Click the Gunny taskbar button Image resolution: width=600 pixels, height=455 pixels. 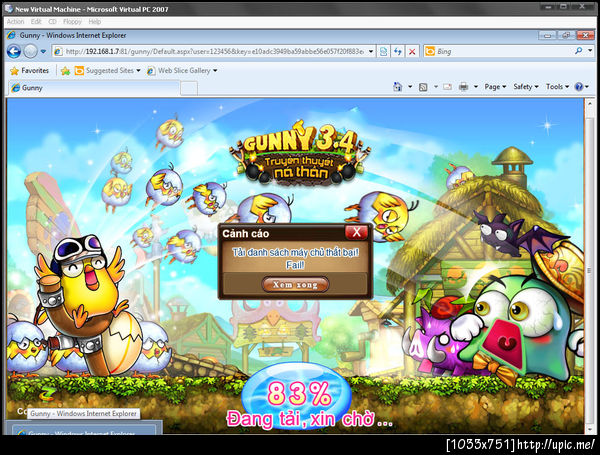83,431
